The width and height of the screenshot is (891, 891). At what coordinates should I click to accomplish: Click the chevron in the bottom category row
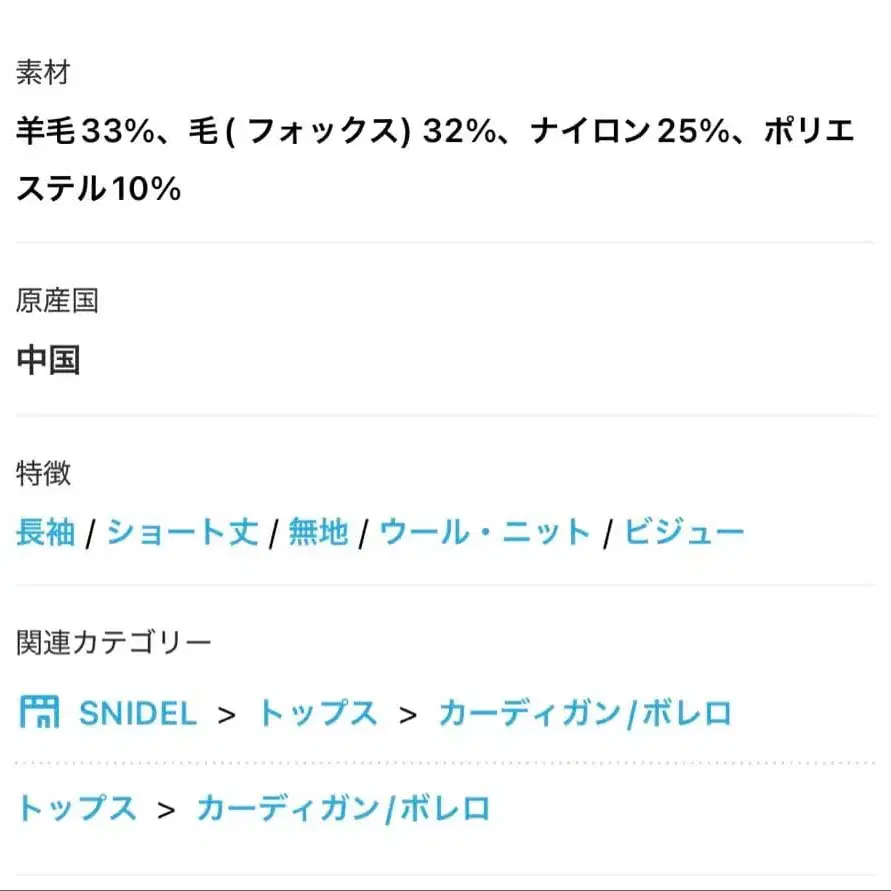(x=166, y=808)
